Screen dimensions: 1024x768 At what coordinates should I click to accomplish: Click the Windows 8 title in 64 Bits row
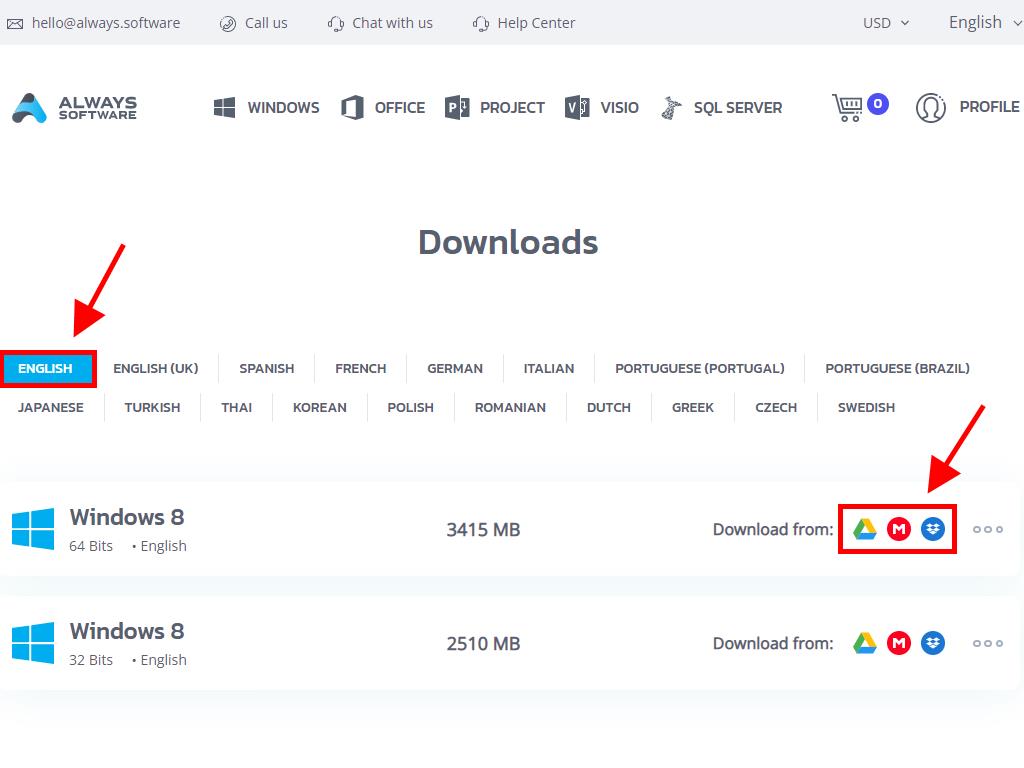pos(127,517)
